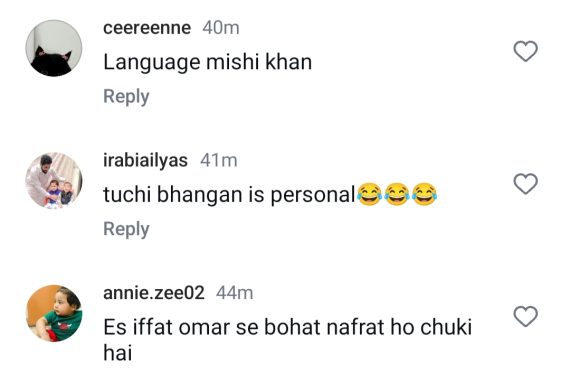Click the middle laughing-tears emoji

pos(397,194)
